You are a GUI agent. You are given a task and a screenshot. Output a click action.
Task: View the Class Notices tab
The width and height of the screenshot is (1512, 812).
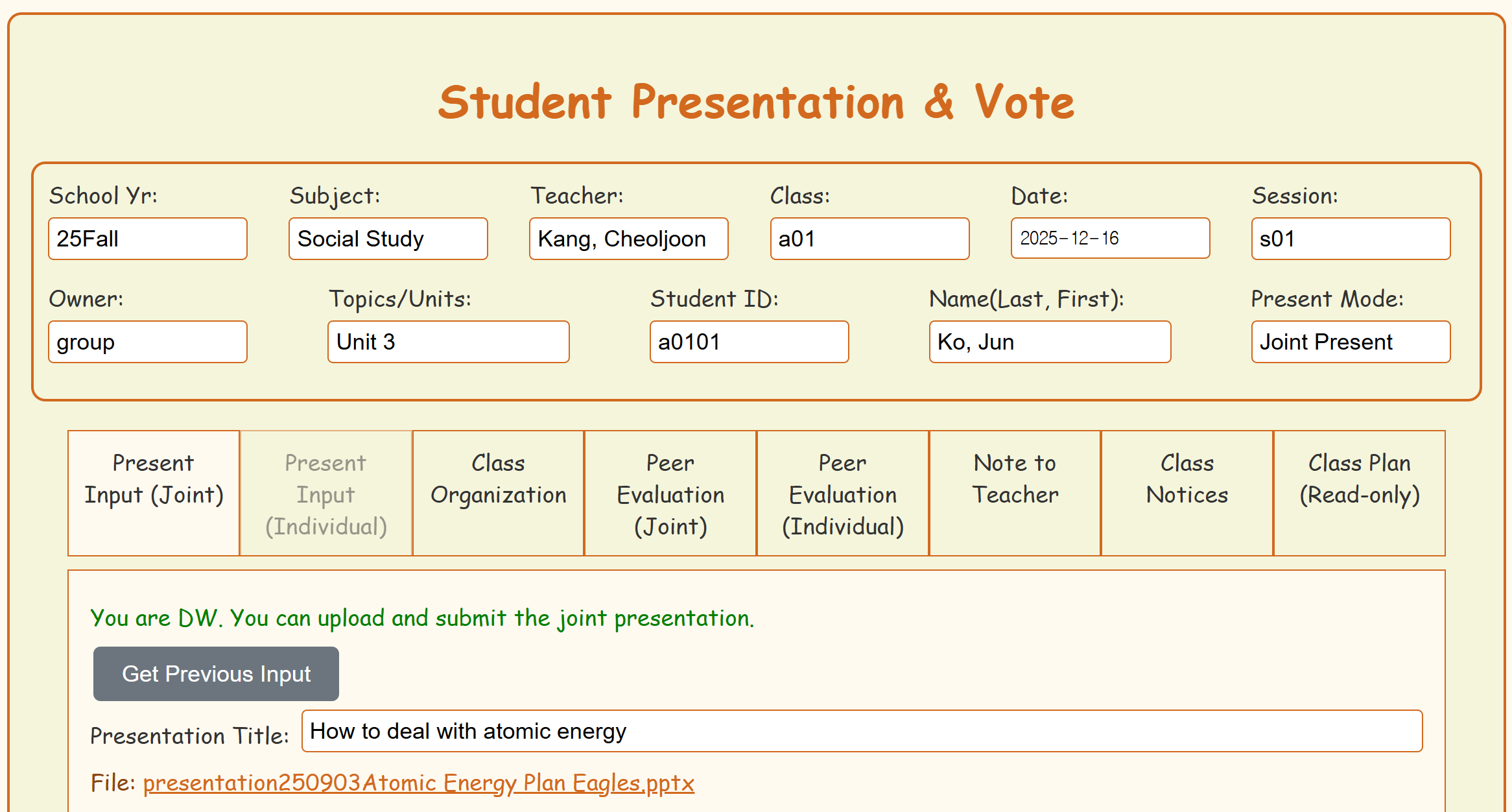[x=1187, y=493]
